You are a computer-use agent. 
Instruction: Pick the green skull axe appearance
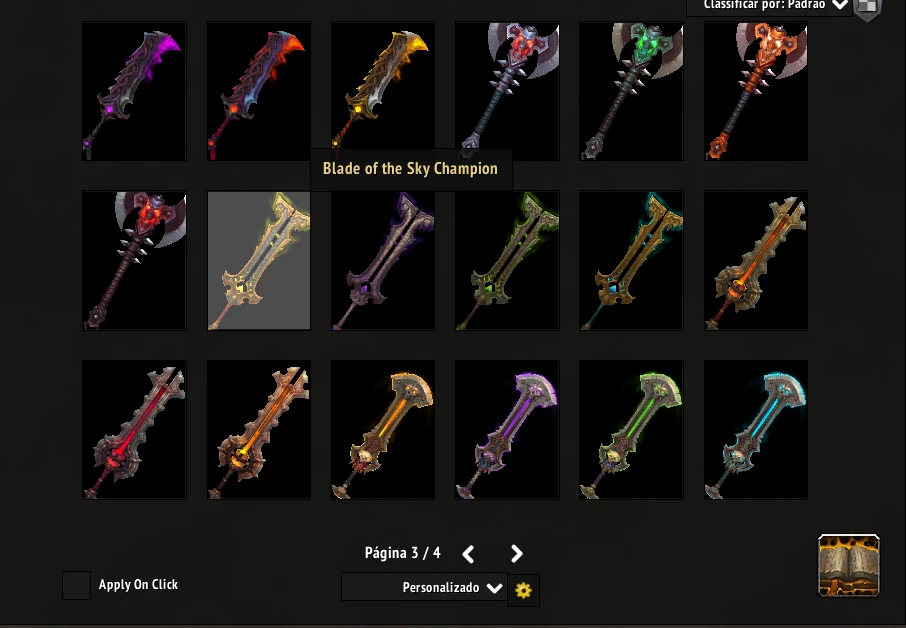click(x=632, y=91)
